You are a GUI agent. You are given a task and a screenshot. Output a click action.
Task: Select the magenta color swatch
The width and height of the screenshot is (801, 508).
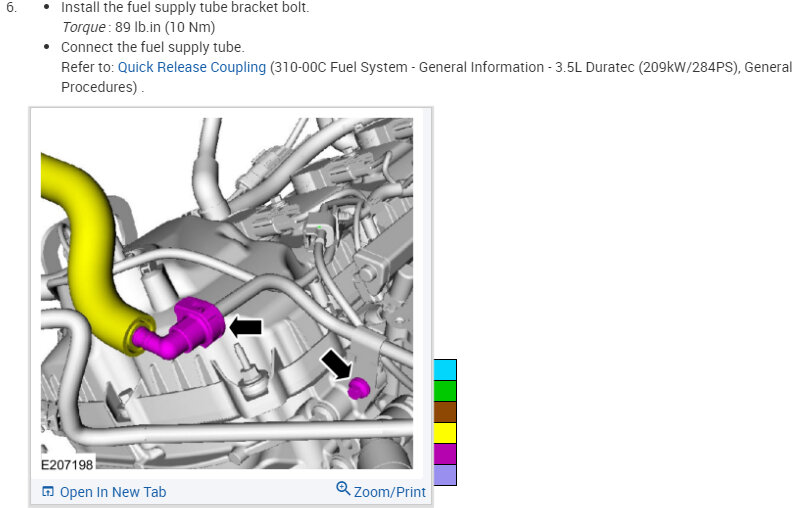click(x=445, y=454)
